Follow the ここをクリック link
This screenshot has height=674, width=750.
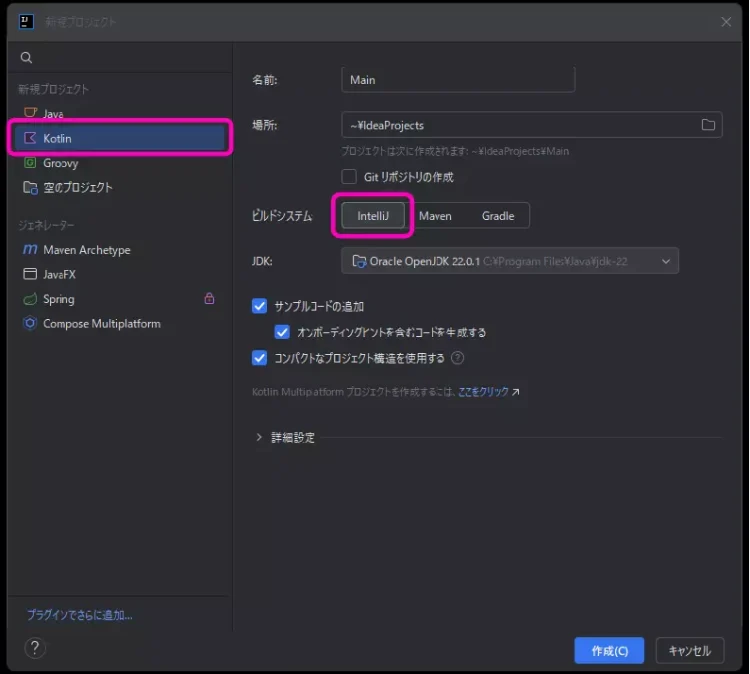pos(483,392)
